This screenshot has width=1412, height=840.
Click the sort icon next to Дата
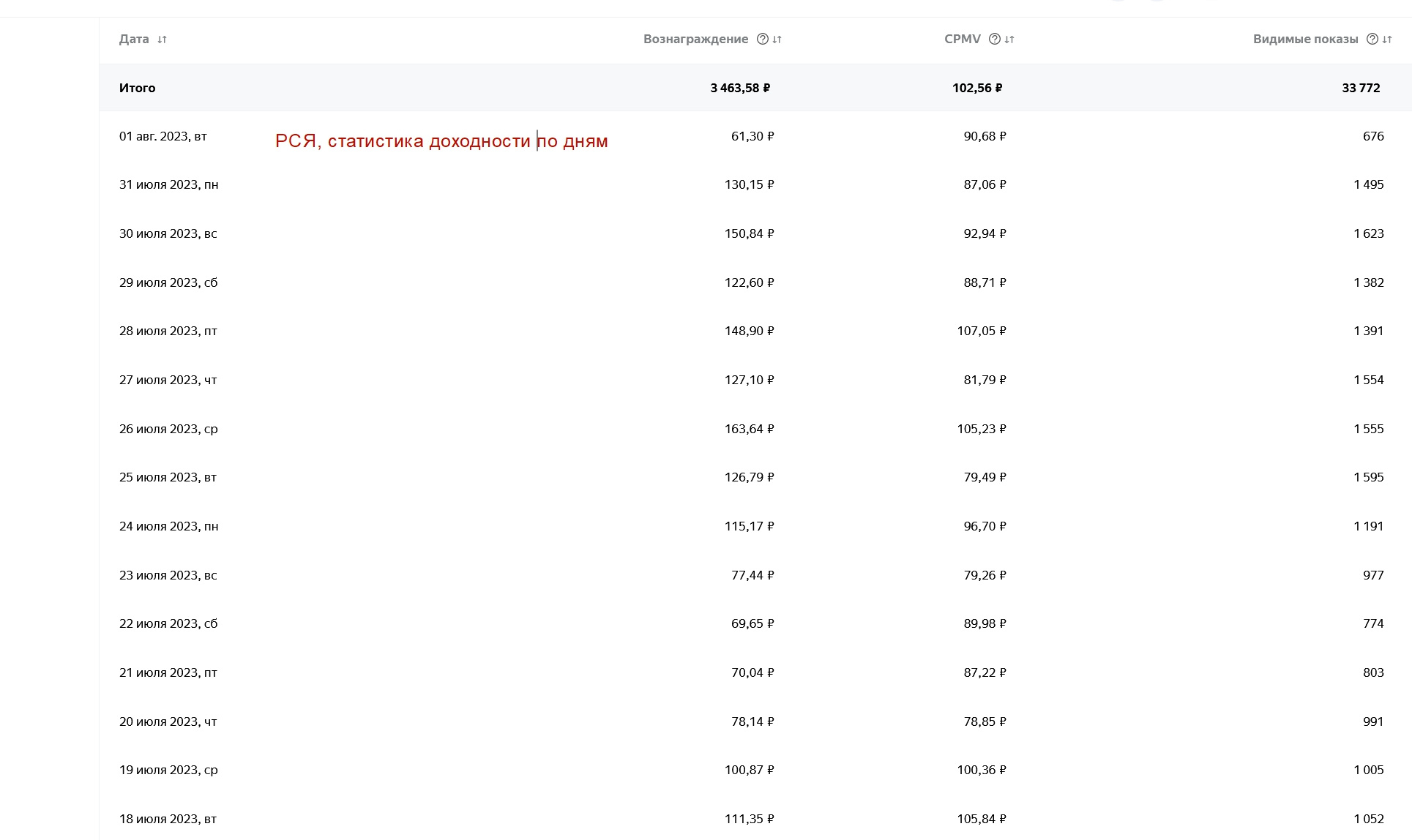162,40
